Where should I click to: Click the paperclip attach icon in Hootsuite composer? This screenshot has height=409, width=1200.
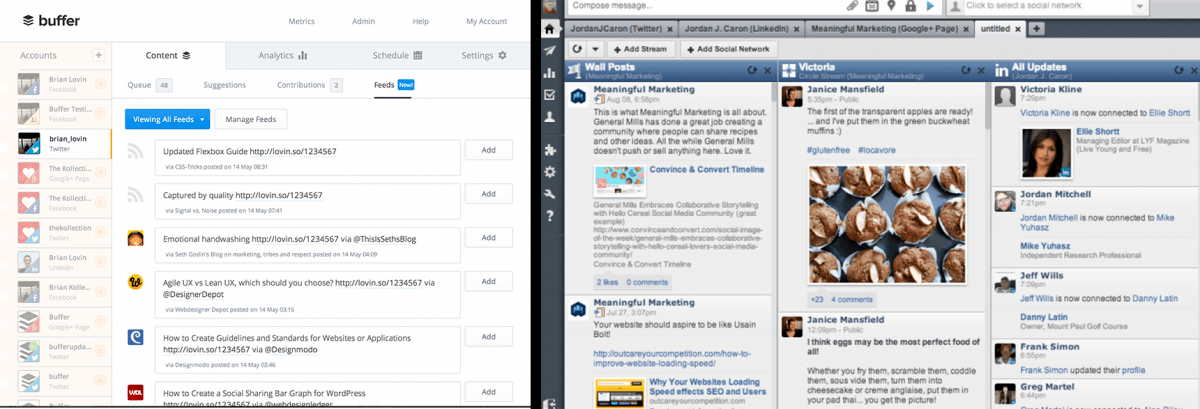(x=851, y=6)
